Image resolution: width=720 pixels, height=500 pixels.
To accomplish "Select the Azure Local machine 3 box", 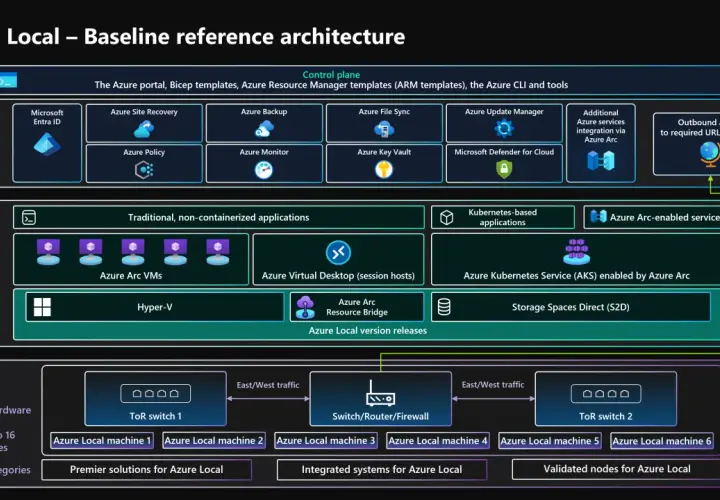I will pos(326,441).
